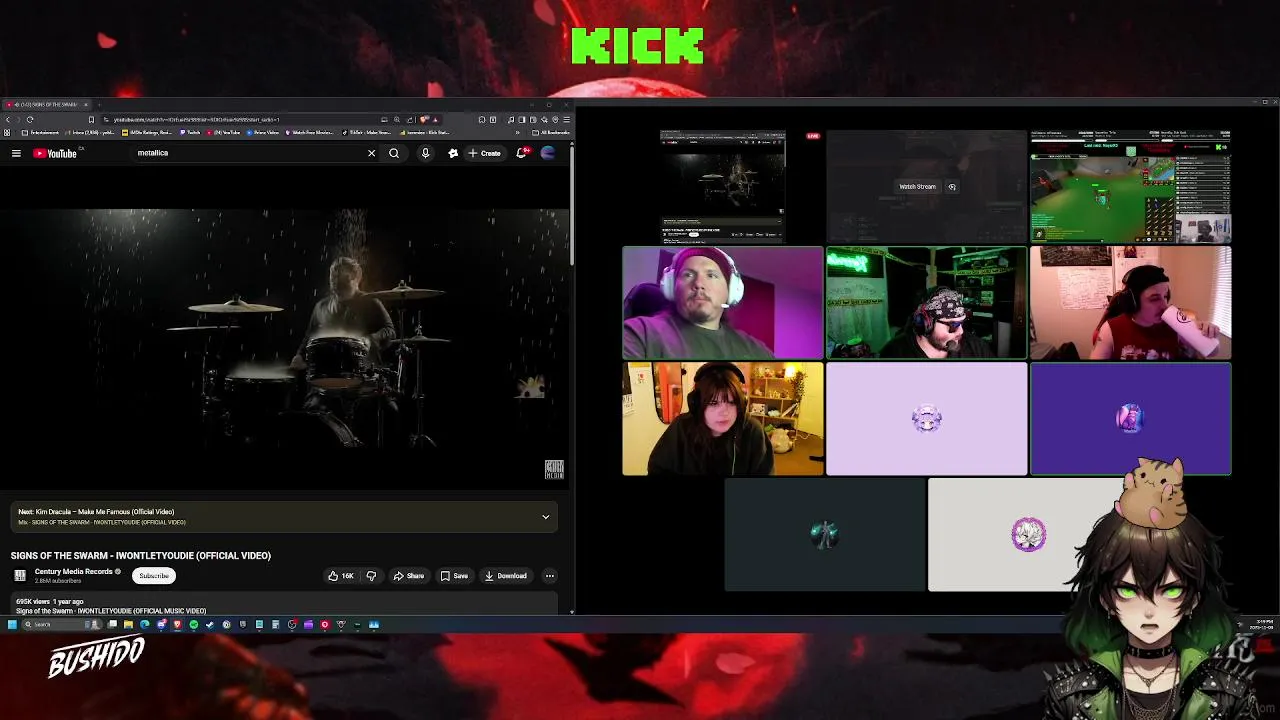Click the icon beside Watch Stream
1280x720 pixels.
tap(952, 187)
